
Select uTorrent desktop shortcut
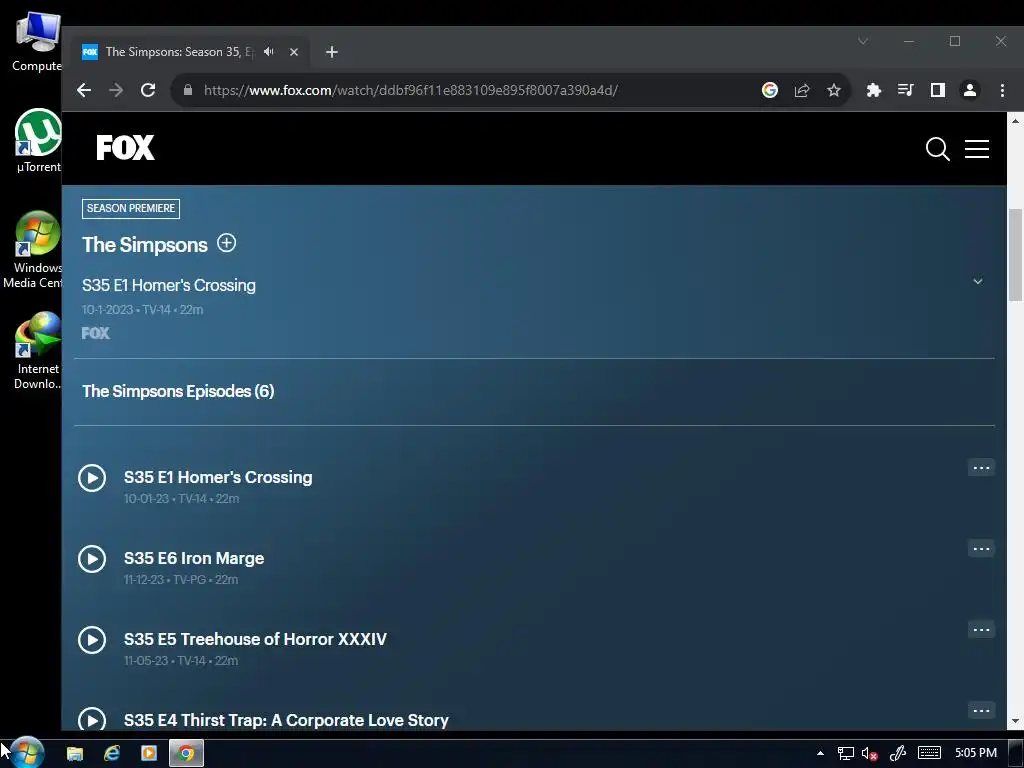(x=39, y=141)
